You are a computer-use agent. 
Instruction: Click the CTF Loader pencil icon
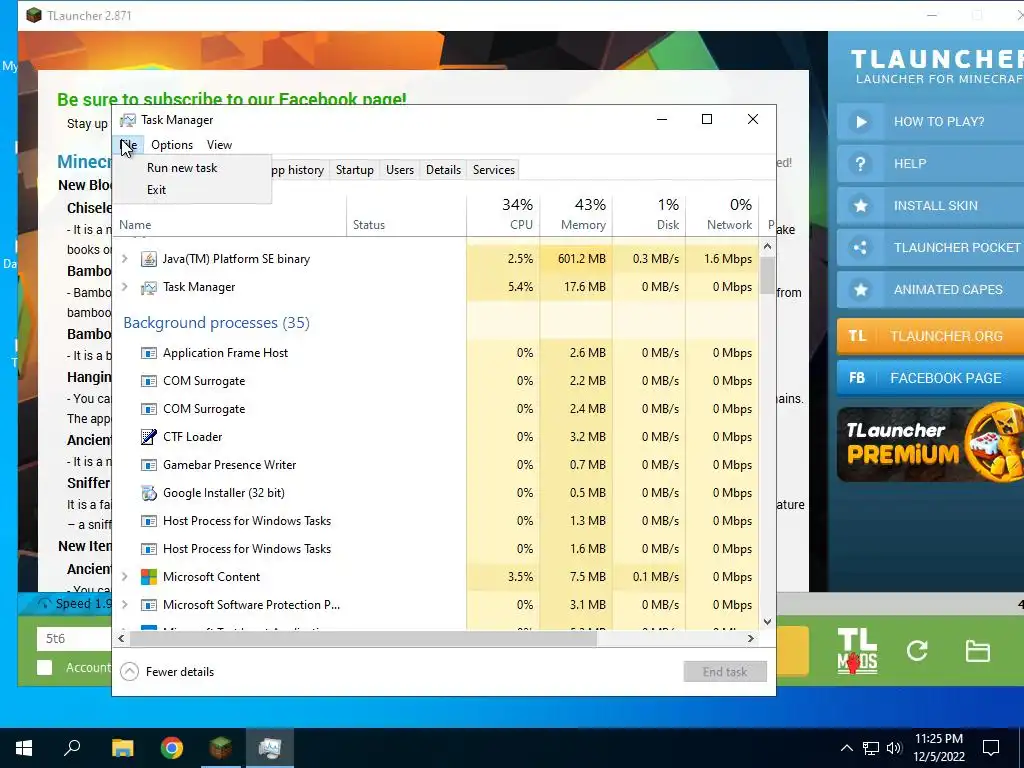[x=149, y=437]
